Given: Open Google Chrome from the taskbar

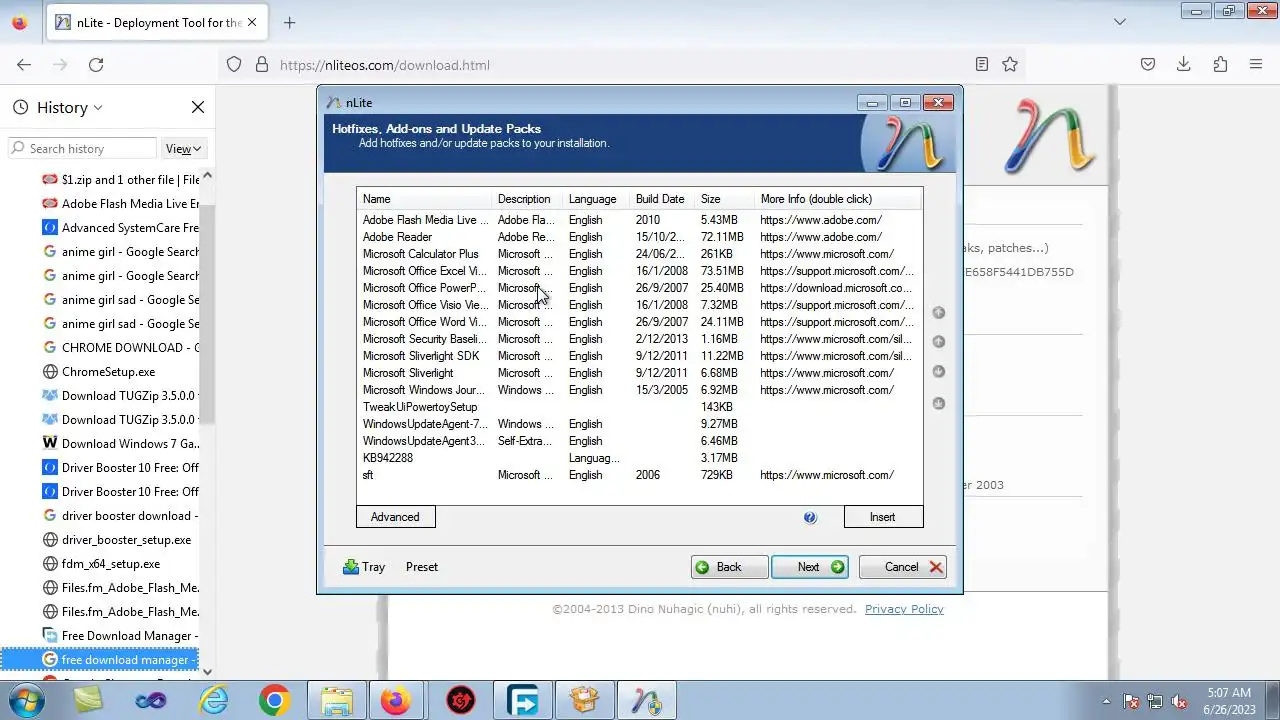Looking at the screenshot, I should pos(274,700).
